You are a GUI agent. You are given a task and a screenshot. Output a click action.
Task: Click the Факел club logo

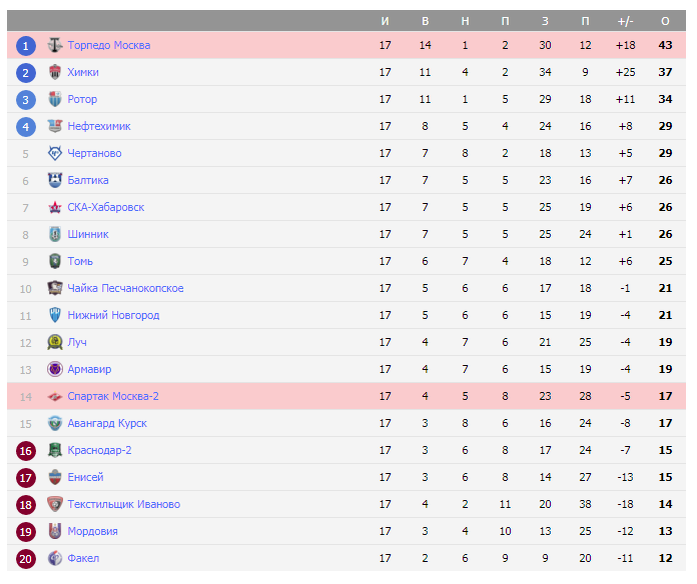pos(55,558)
